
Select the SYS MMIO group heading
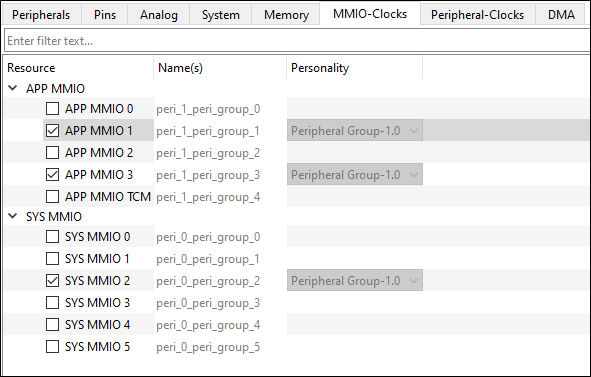point(54,216)
